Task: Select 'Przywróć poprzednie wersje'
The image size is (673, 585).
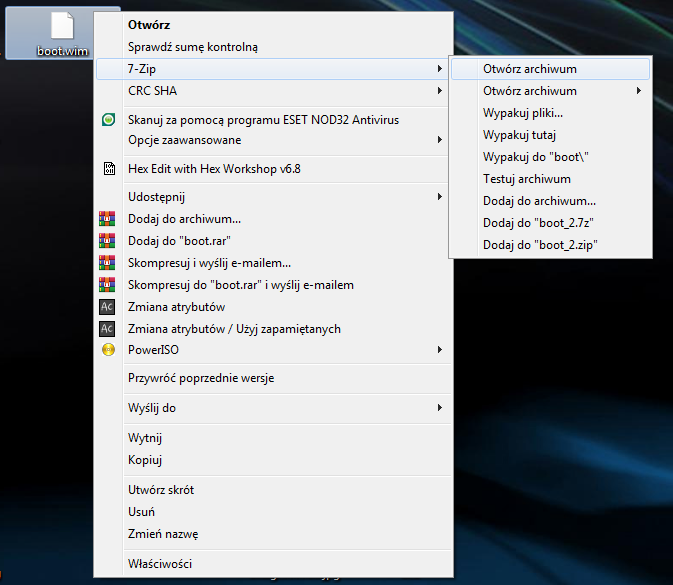Action: [274, 378]
